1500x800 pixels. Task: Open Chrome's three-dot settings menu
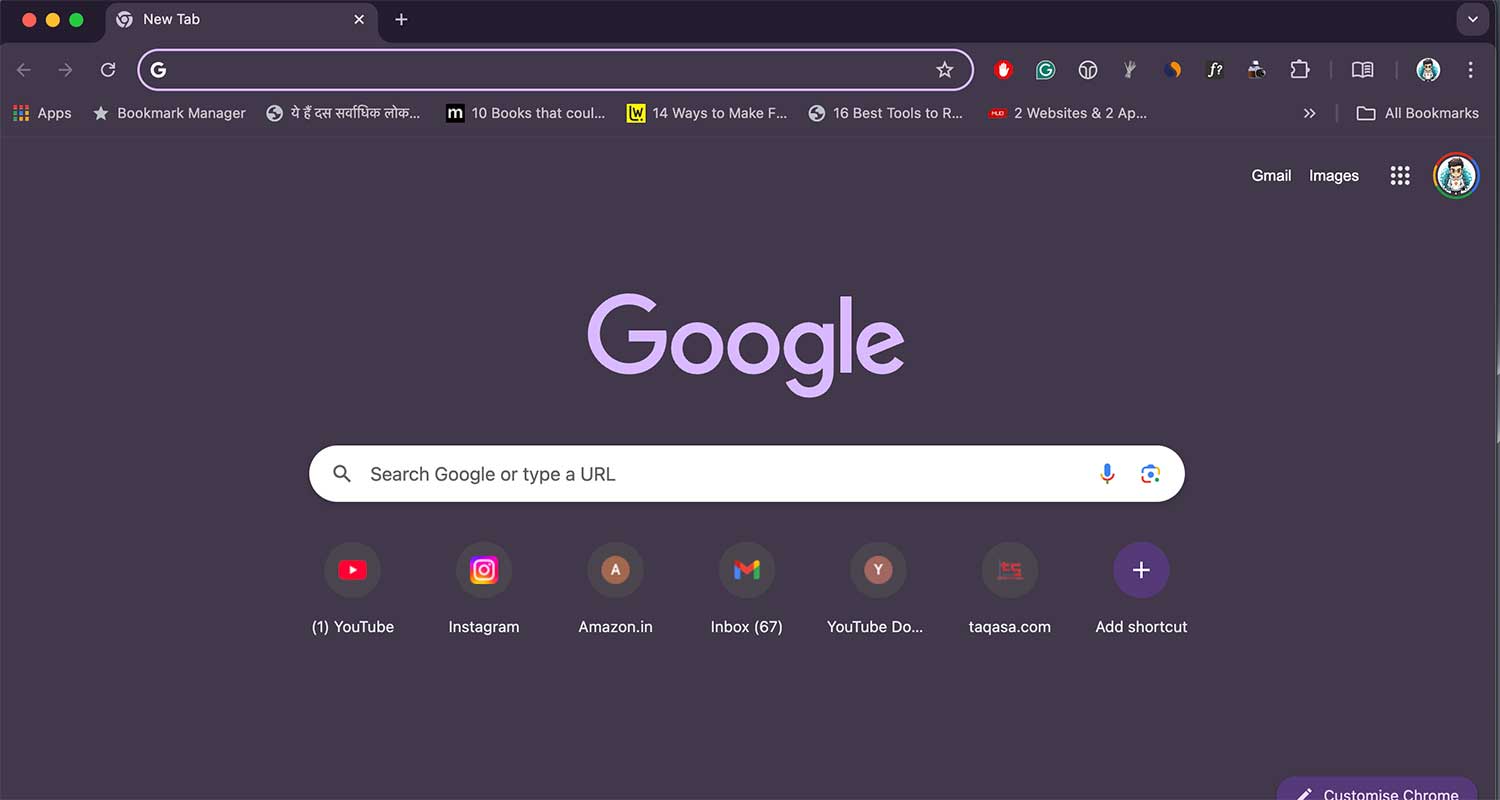pyautogui.click(x=1470, y=70)
